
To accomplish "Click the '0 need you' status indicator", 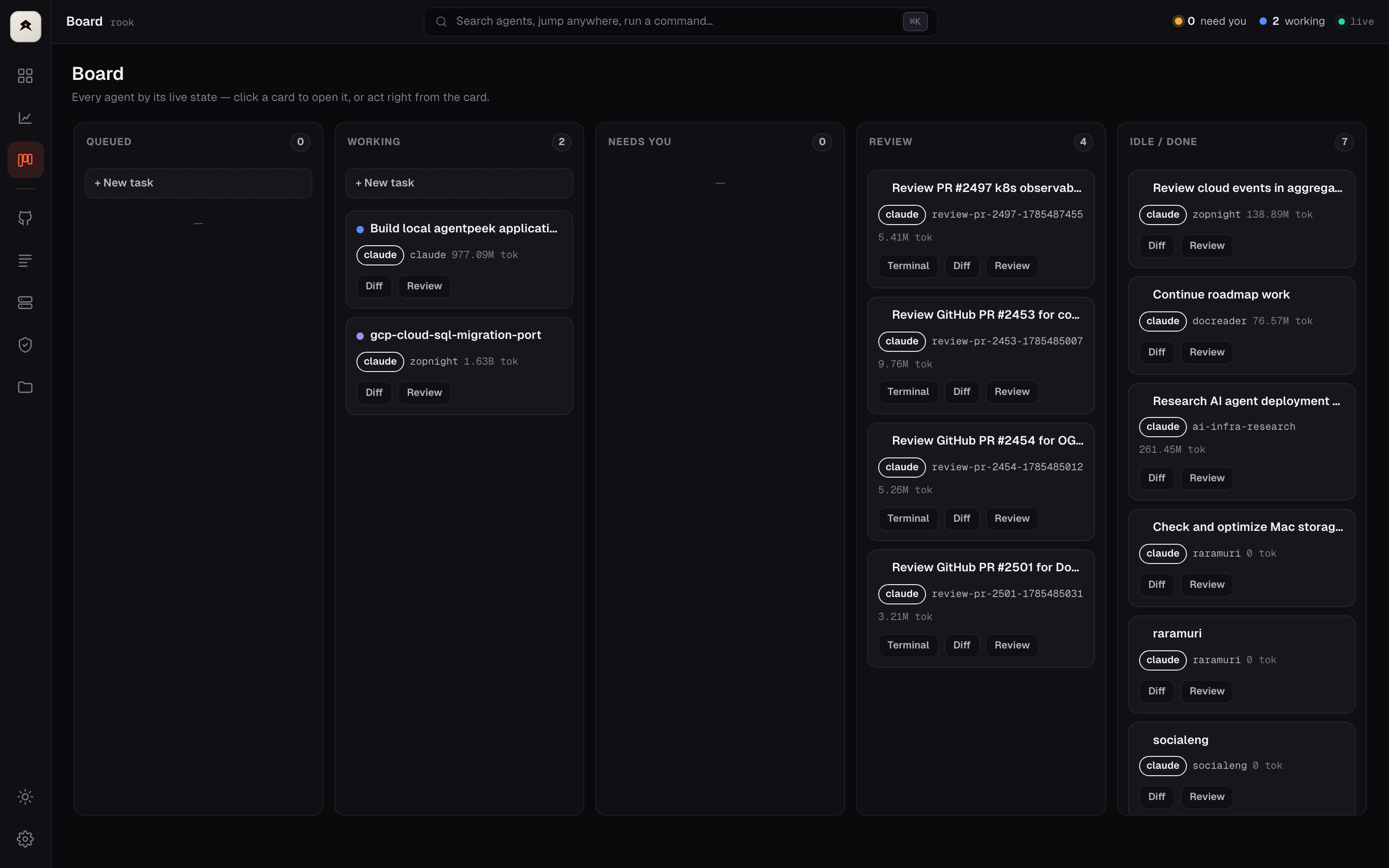I will 1209,21.
